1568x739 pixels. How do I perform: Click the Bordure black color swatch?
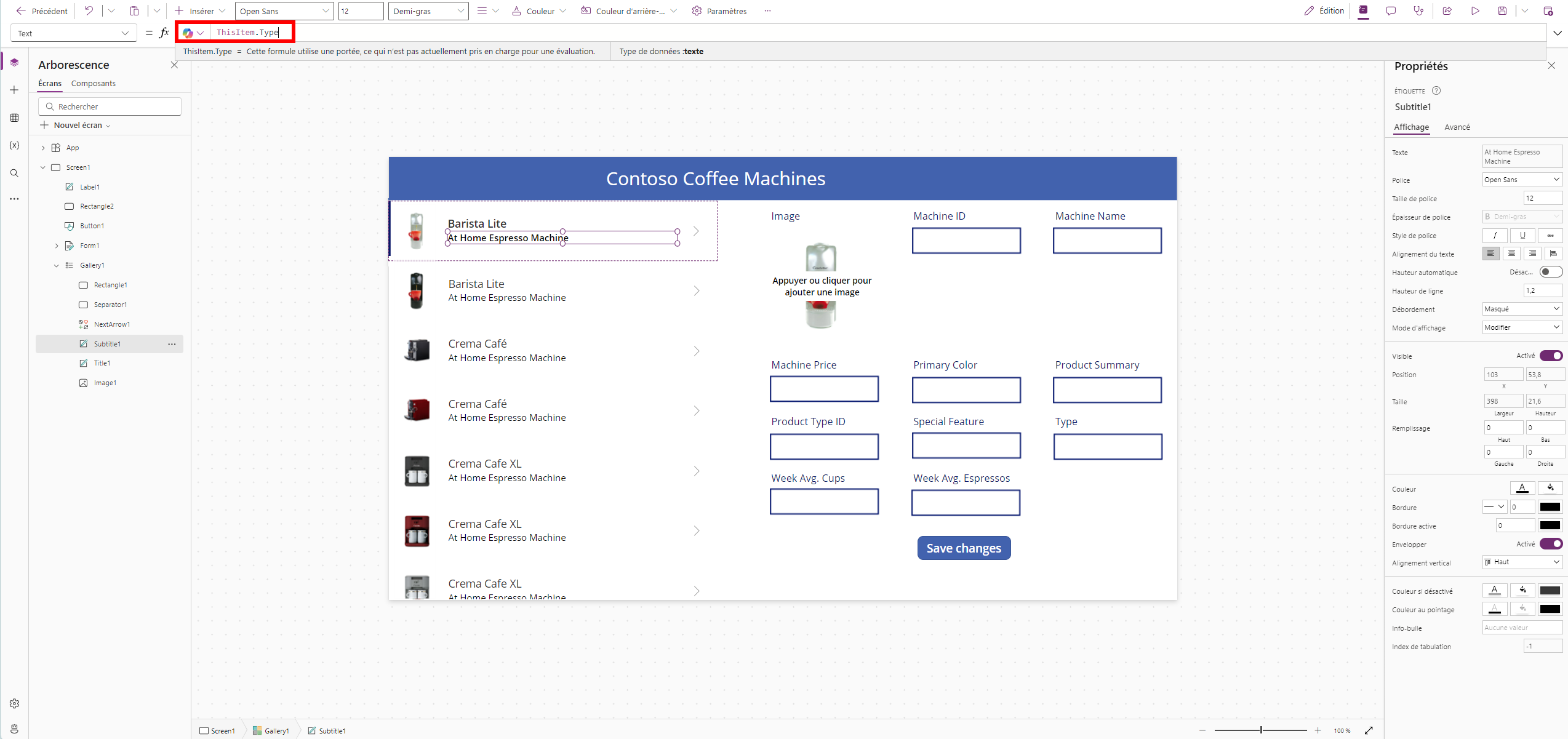tap(1550, 507)
